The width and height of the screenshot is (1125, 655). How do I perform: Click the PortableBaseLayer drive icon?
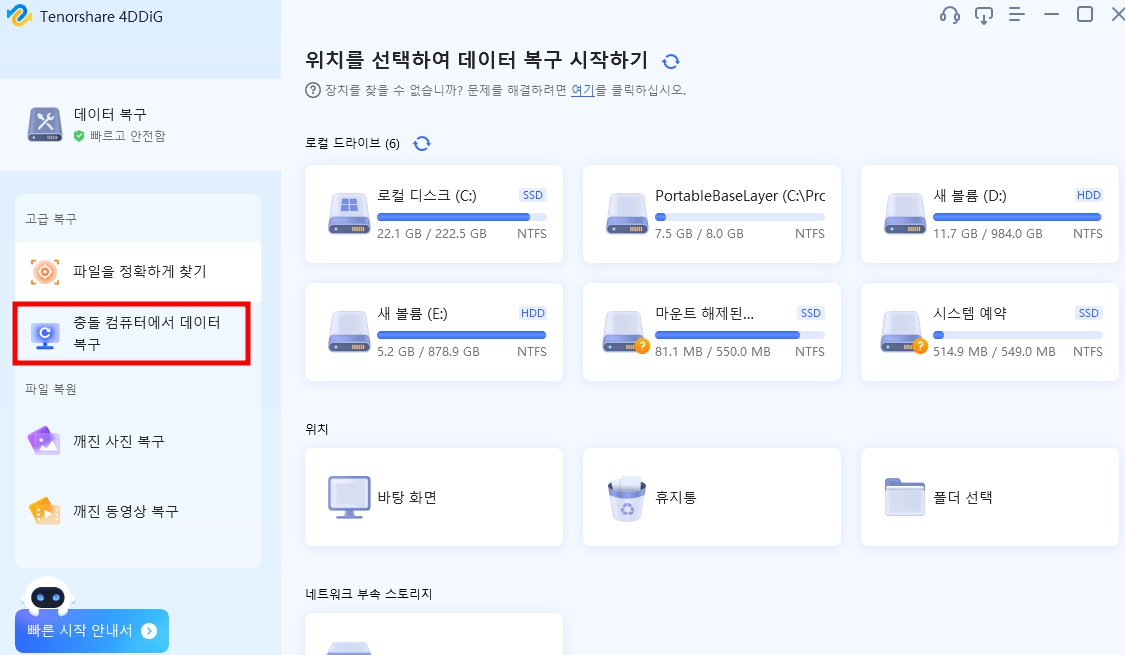627,214
